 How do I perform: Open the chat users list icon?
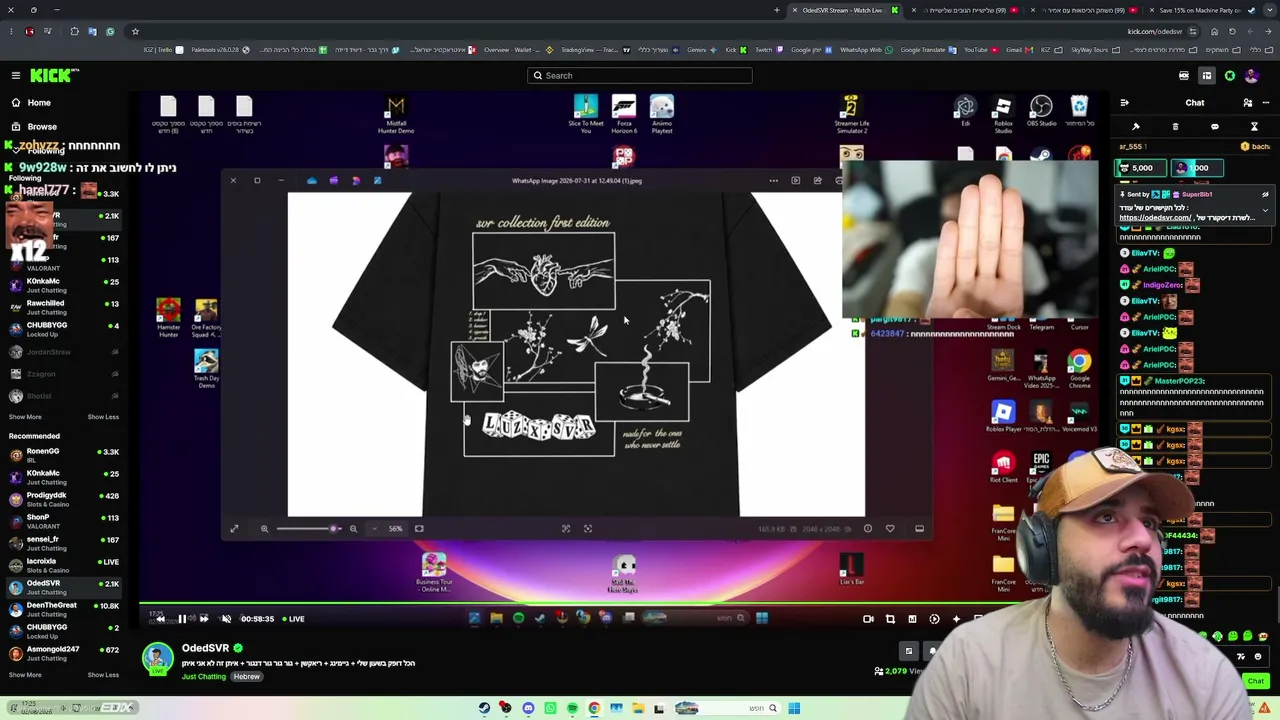pos(1247,102)
